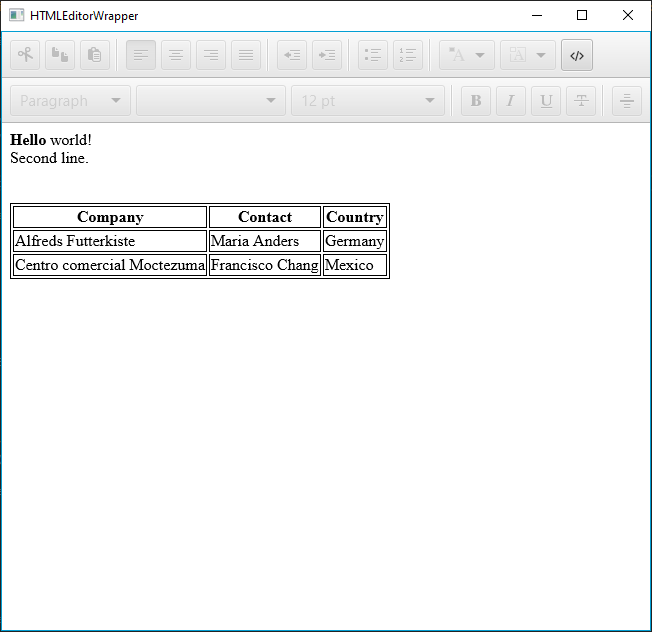This screenshot has width=652, height=632.
Task: Click the Indent (increase indent) icon
Action: click(x=327, y=55)
